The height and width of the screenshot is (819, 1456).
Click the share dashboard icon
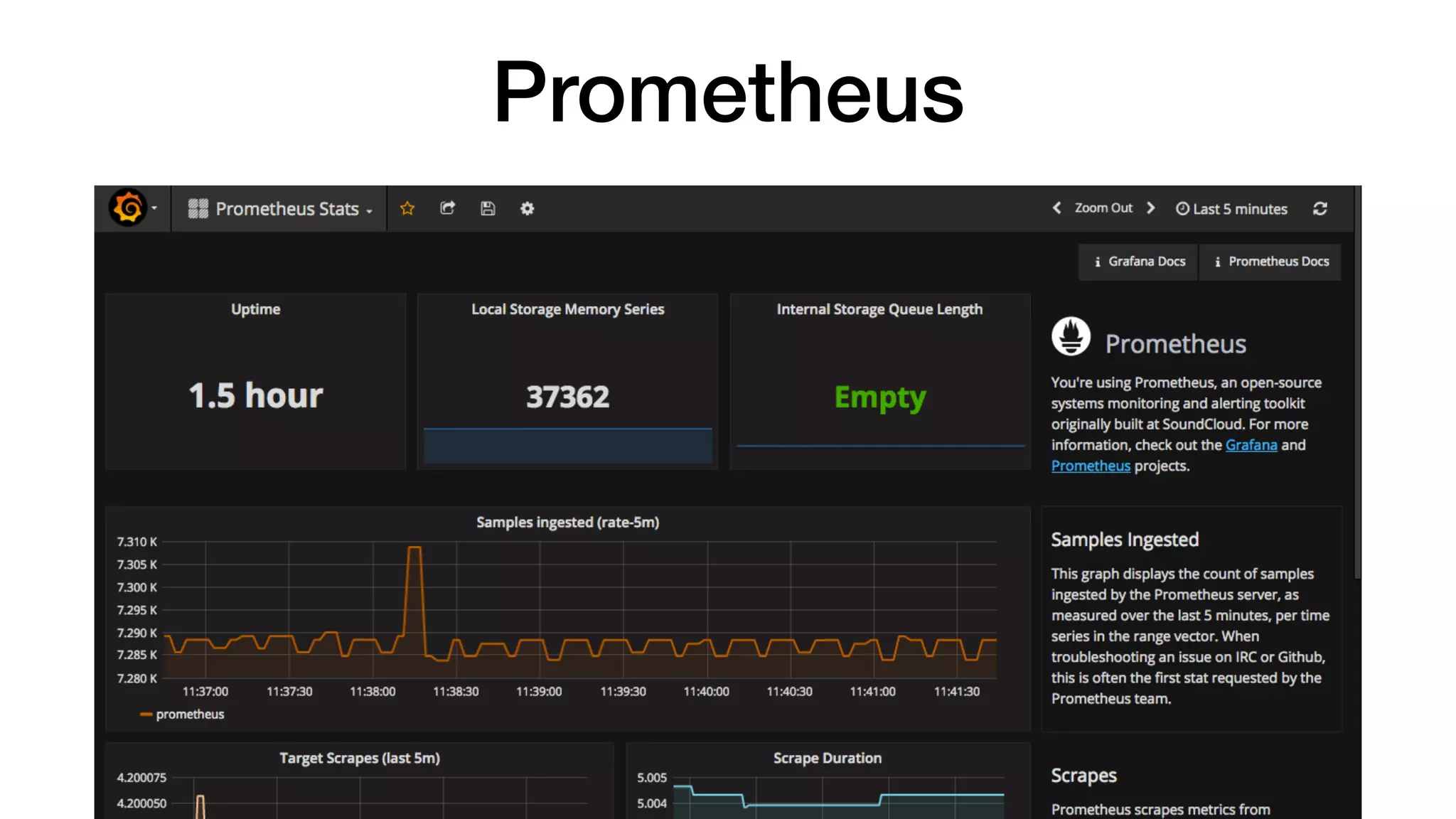447,208
